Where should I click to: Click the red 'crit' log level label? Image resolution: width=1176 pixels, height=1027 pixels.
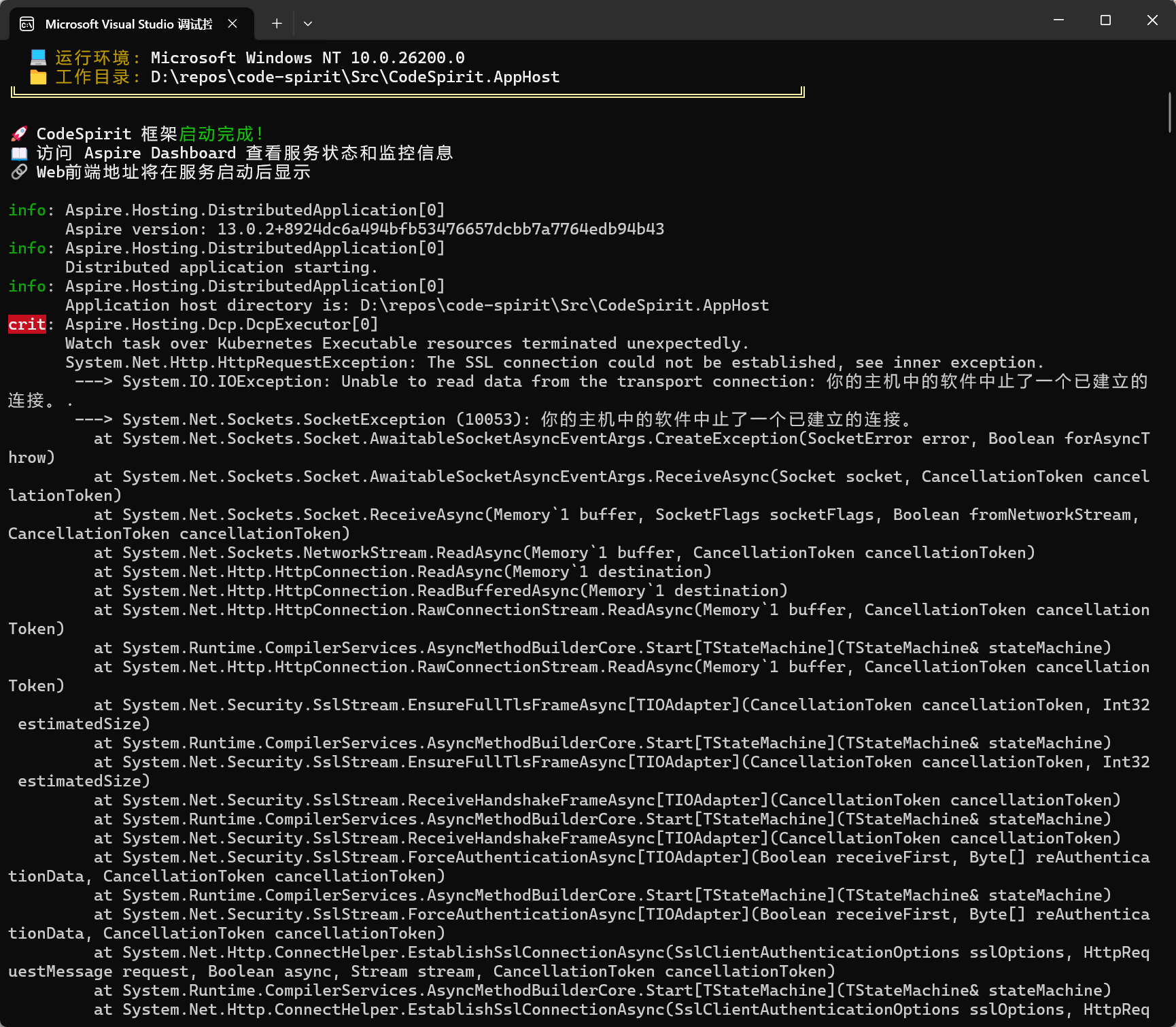coord(27,324)
